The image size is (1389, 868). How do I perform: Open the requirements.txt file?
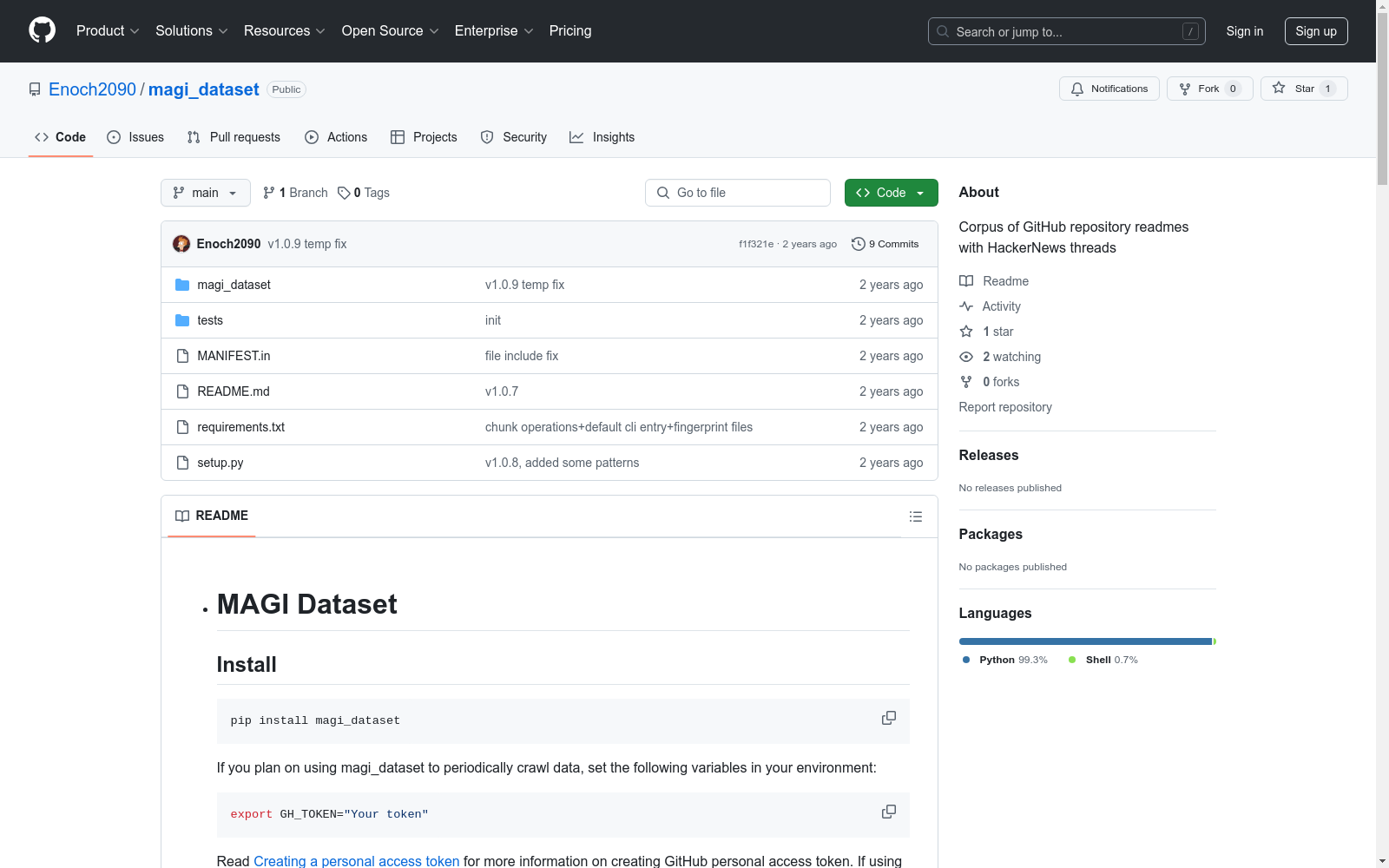click(x=241, y=427)
